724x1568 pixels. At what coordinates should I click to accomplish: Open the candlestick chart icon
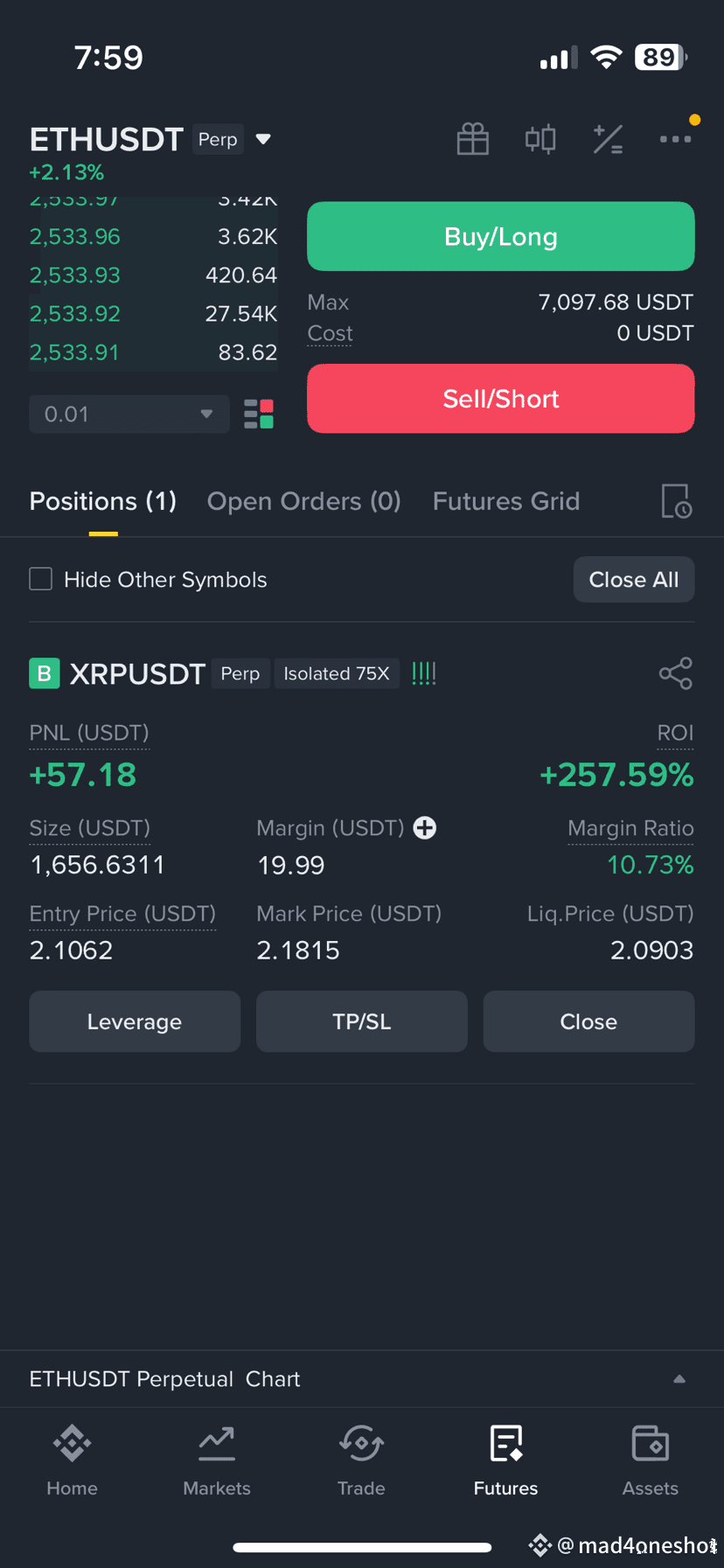(540, 139)
